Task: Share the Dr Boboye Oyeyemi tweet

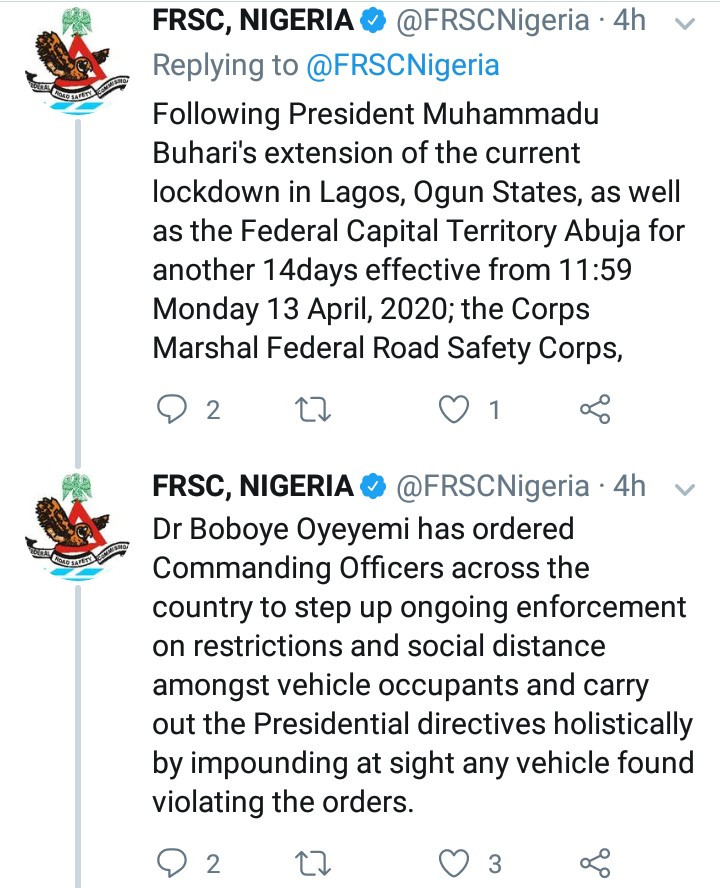Action: point(595,863)
